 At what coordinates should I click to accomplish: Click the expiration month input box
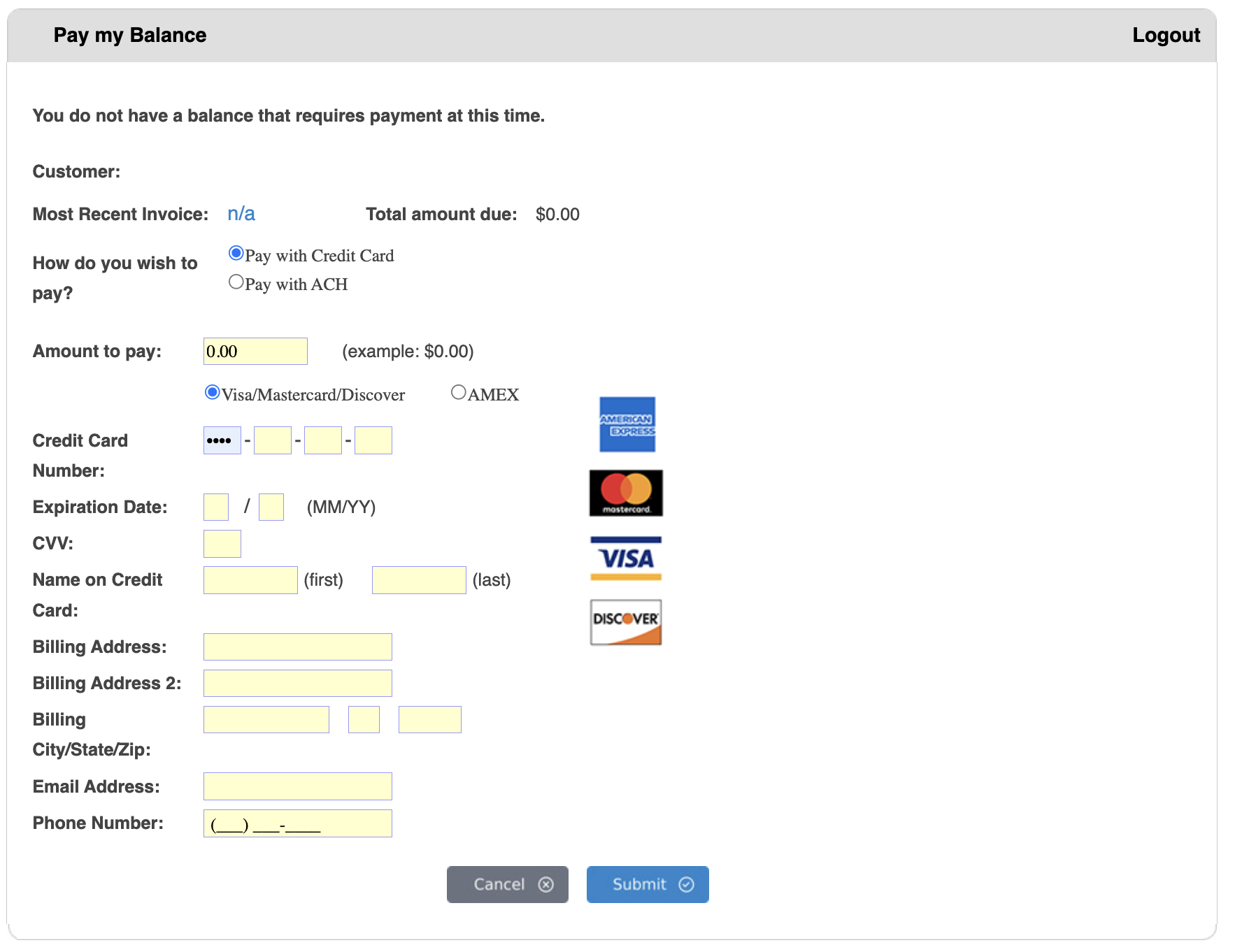(x=215, y=507)
